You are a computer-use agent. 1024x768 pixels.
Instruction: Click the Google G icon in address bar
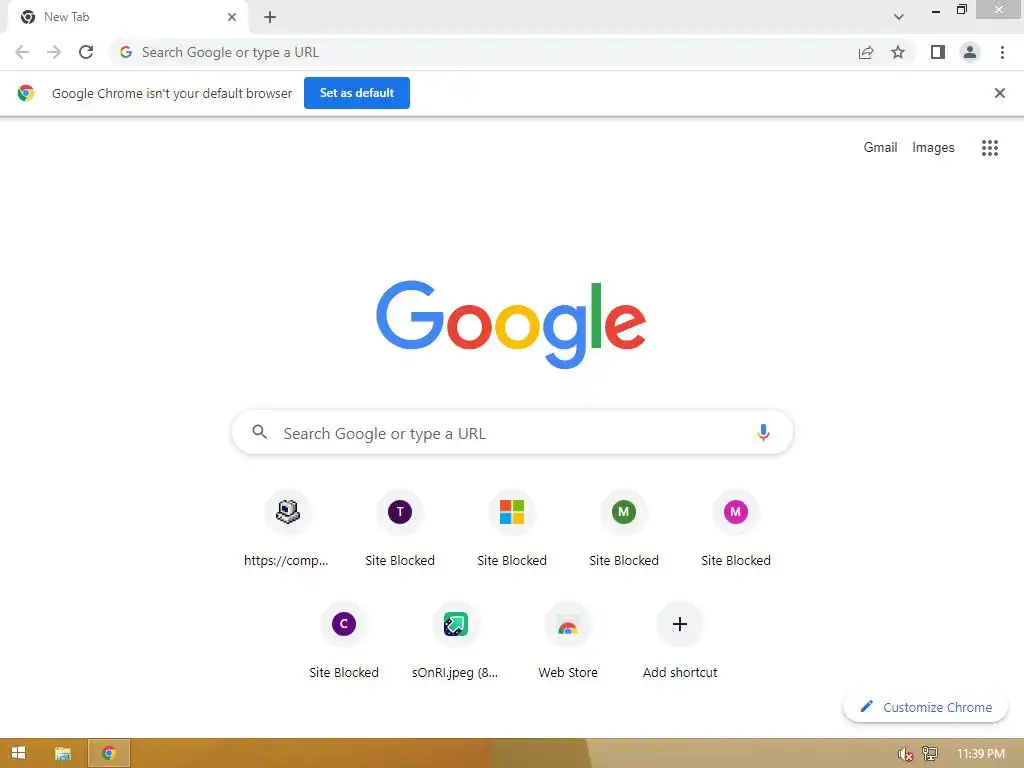point(126,52)
